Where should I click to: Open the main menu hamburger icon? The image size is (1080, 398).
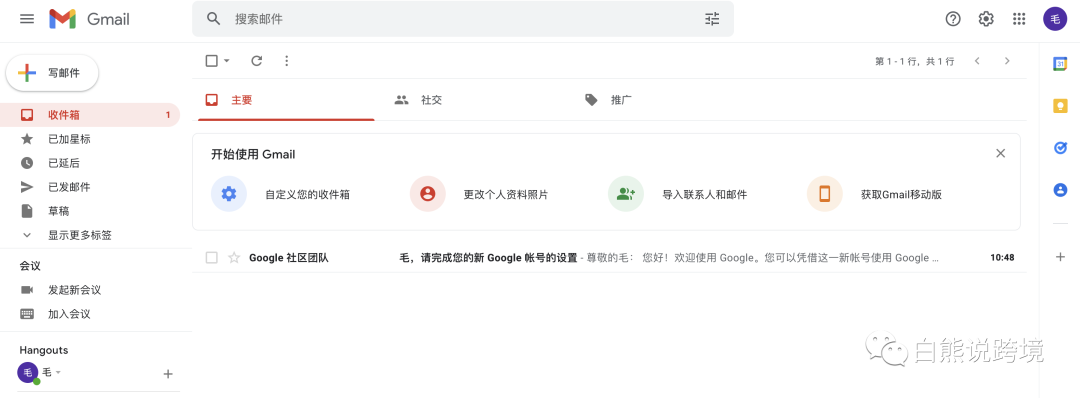point(27,19)
